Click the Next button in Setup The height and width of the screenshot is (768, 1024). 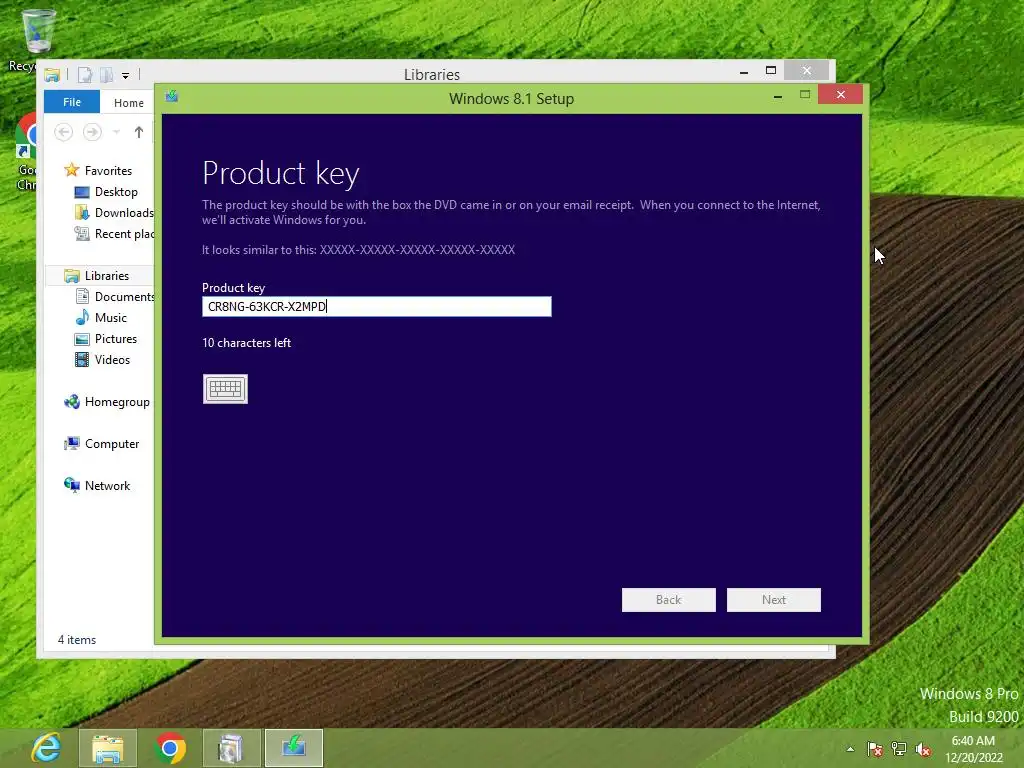(x=773, y=600)
